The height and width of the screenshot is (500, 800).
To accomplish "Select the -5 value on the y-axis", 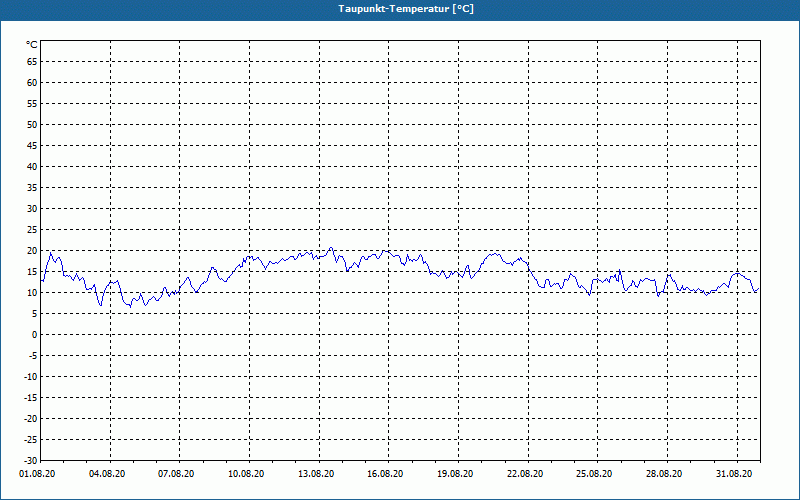I will (33, 356).
